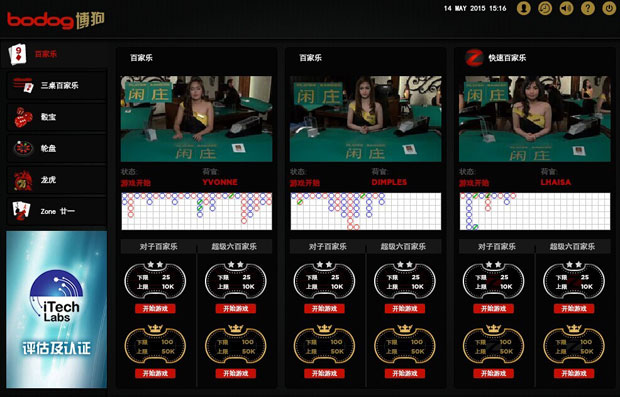620x397 pixels.
Task: Select the 骰宝 dice game icon
Action: pyautogui.click(x=23, y=117)
